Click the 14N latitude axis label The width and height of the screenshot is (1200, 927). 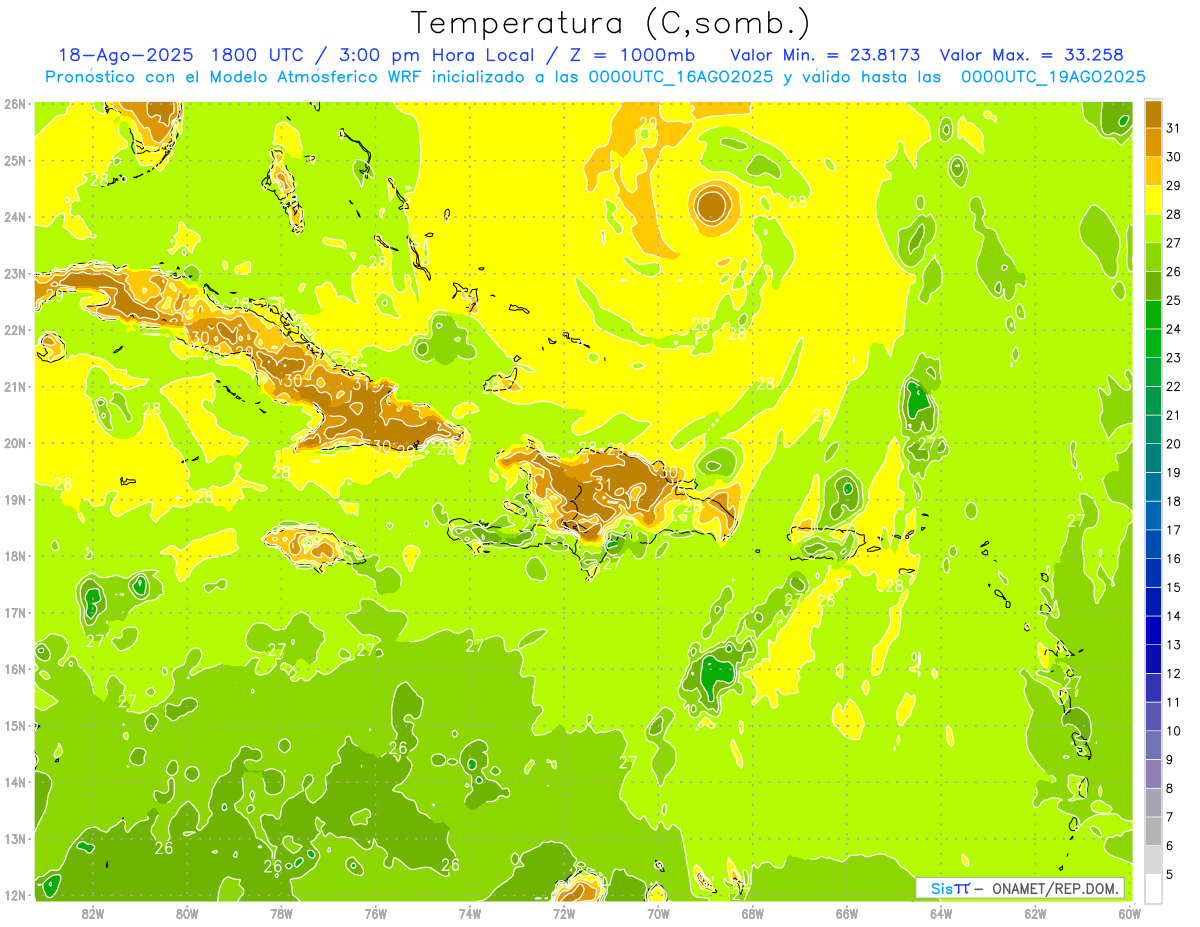pyautogui.click(x=15, y=782)
